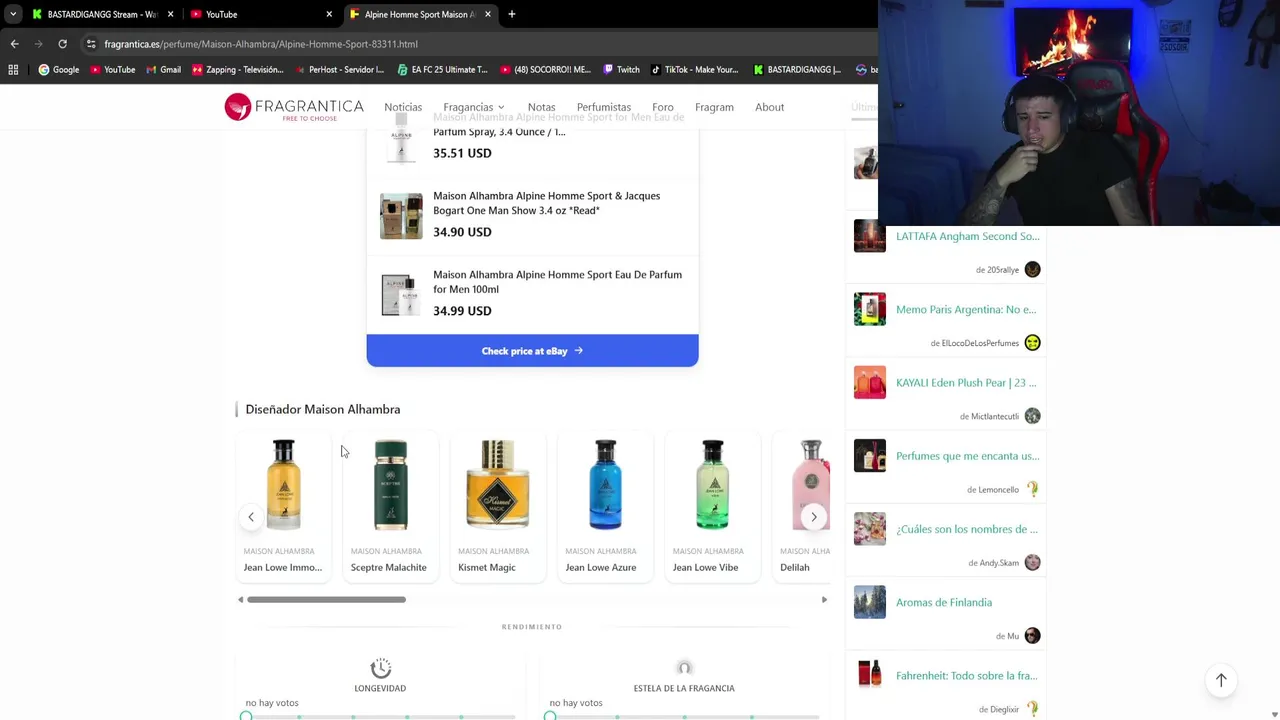Click ElLocoDeLosPerfumes user avatar

coord(1032,343)
